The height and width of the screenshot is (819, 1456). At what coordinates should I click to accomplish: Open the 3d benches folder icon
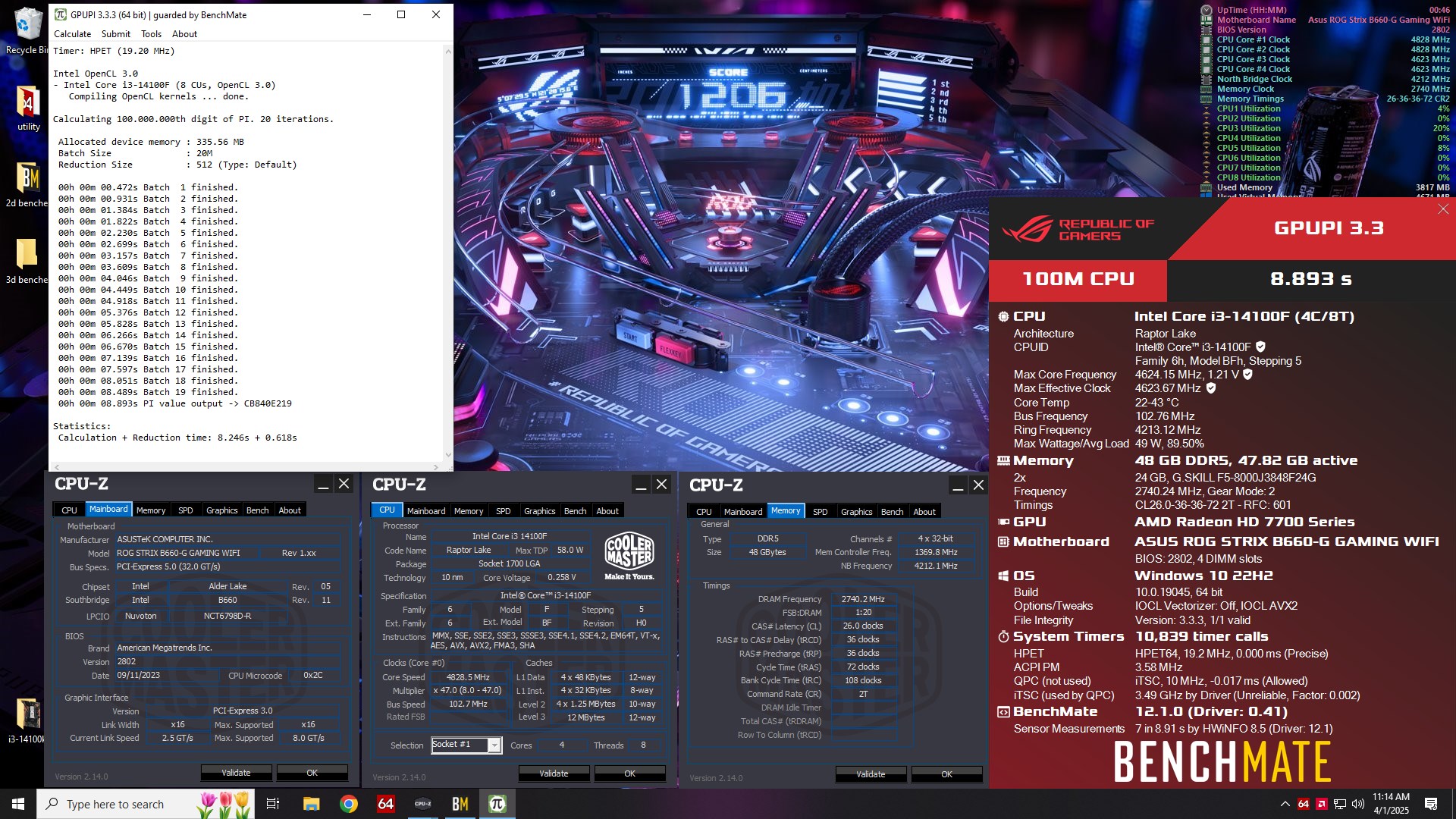coord(27,260)
